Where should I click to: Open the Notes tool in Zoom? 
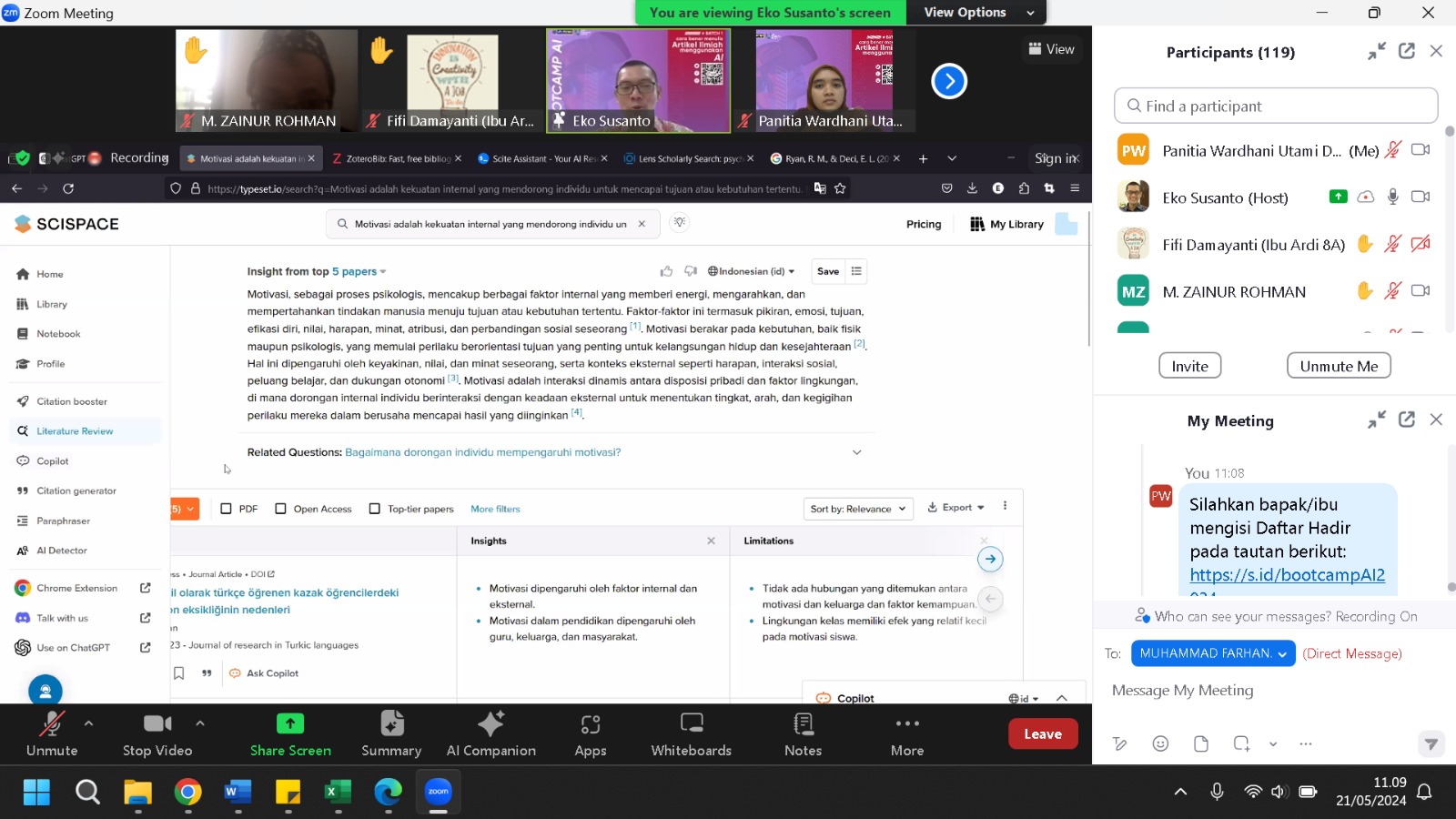[x=803, y=733]
